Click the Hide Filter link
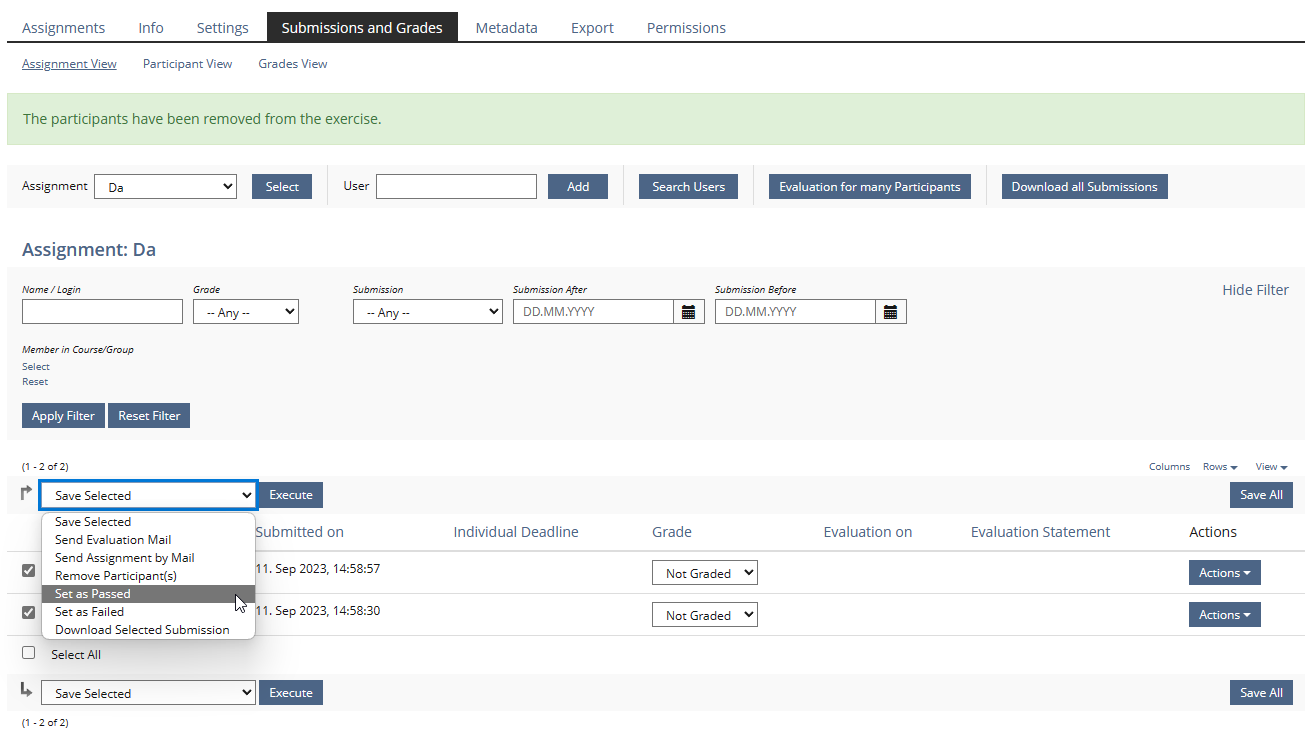The image size is (1315, 744). pyautogui.click(x=1255, y=290)
